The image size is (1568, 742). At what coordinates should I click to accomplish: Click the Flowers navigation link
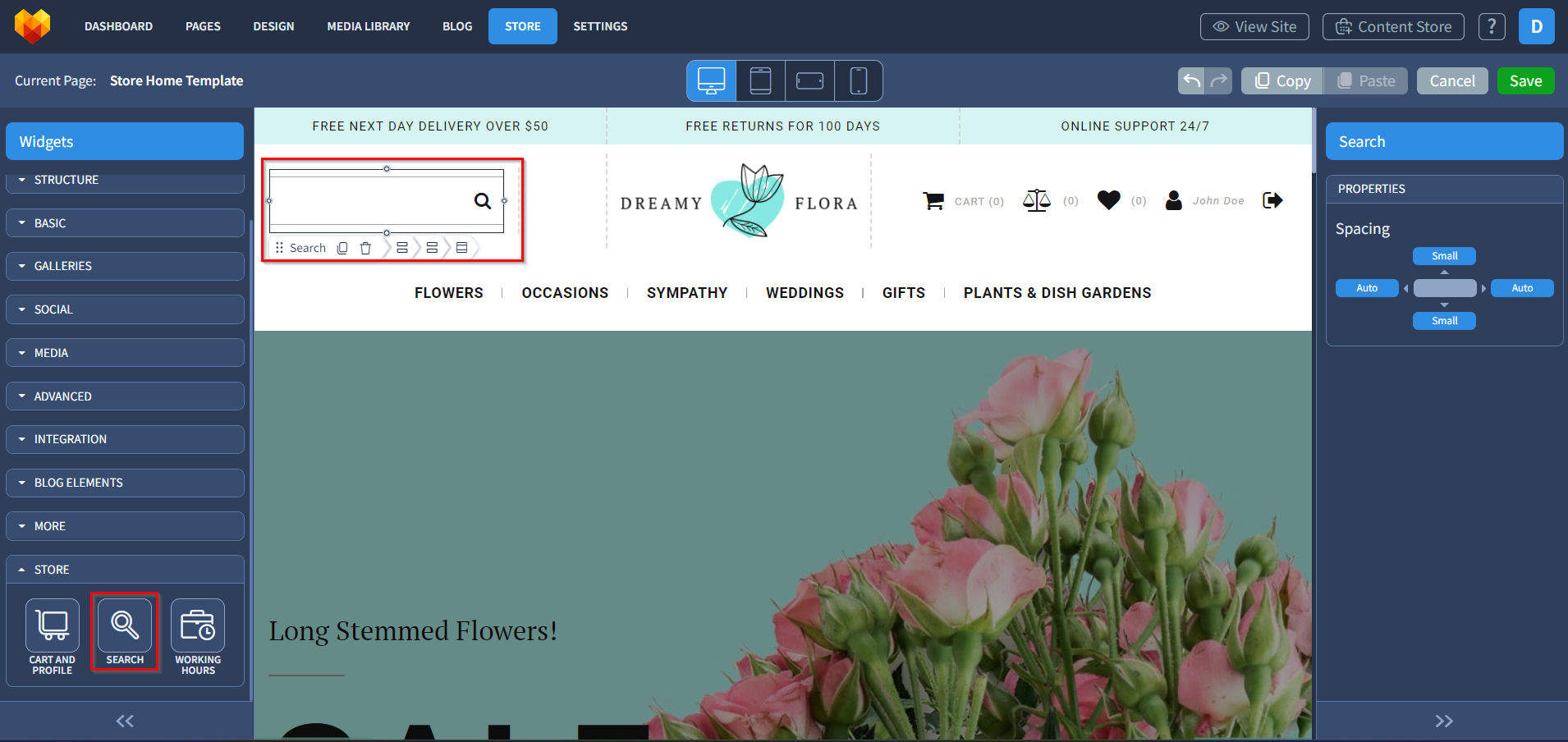point(449,293)
